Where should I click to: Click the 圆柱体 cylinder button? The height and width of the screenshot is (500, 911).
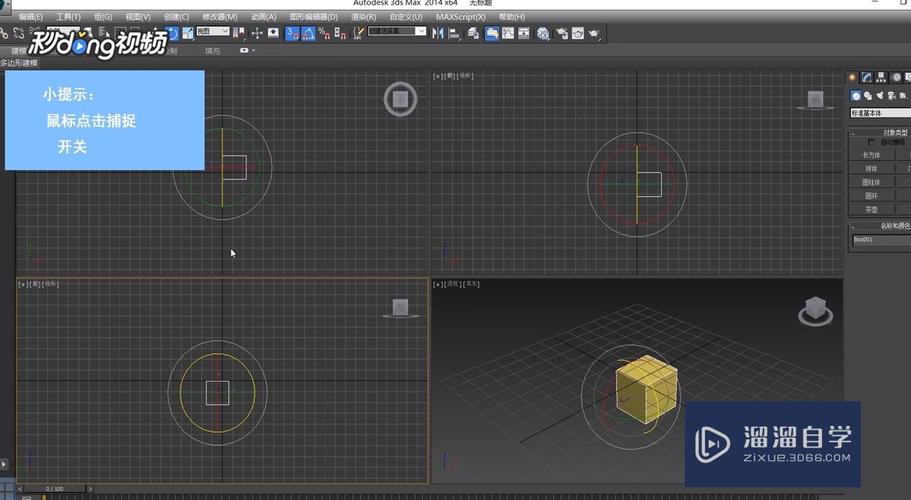coord(871,182)
